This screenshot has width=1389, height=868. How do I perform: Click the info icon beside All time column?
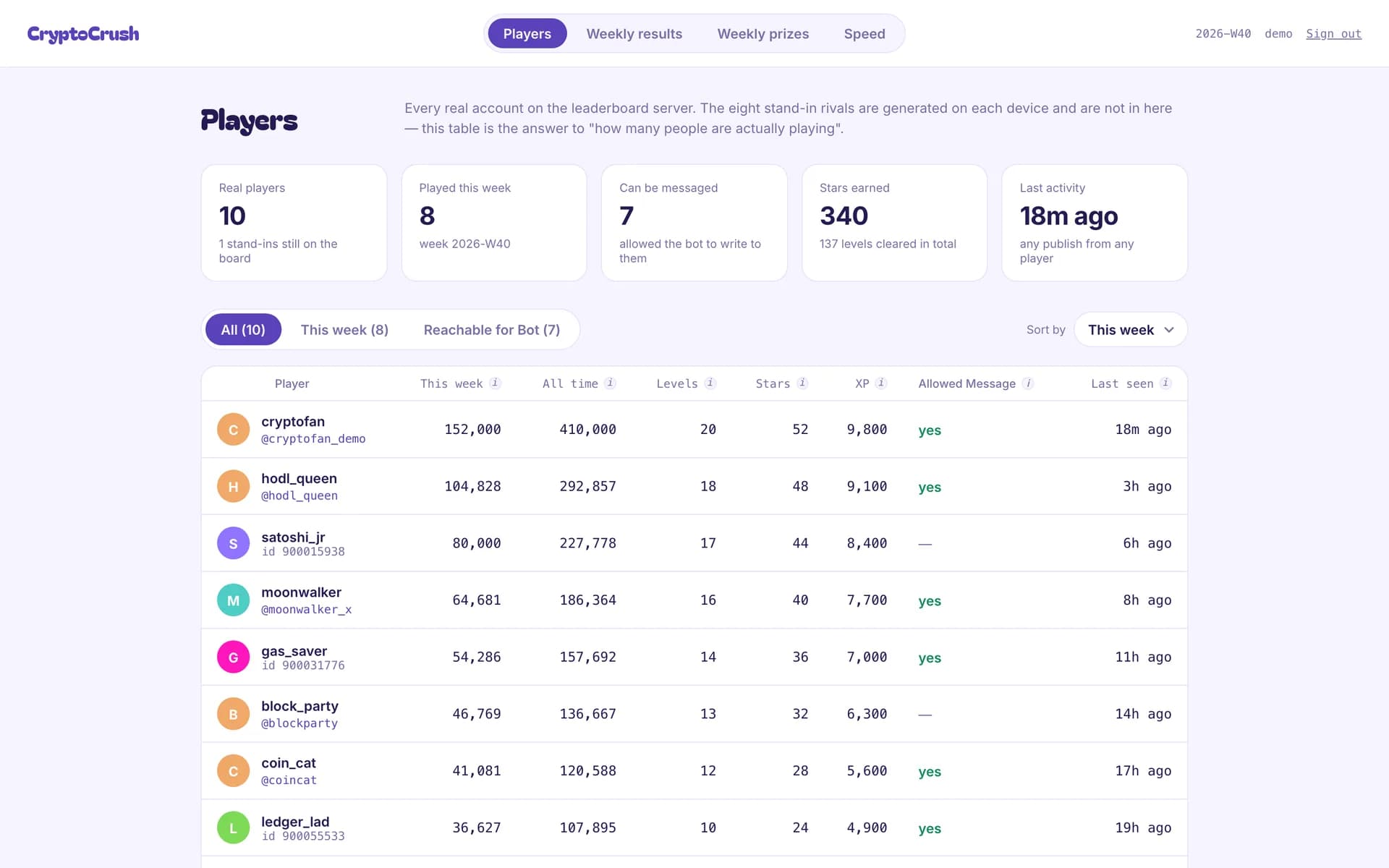611,383
